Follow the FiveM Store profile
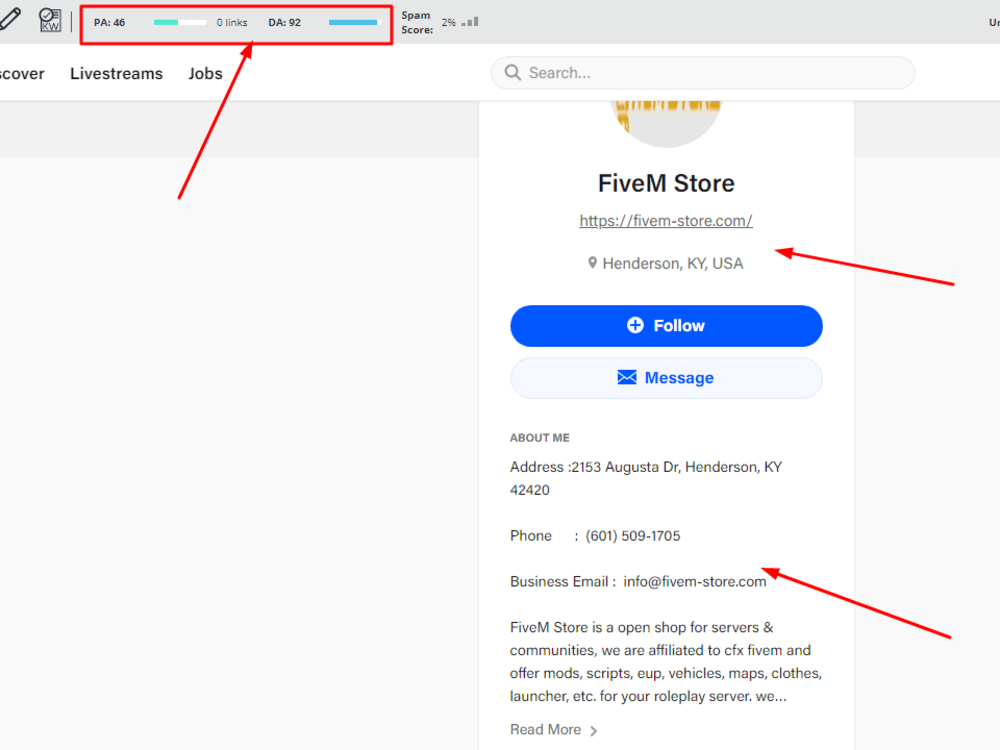 click(x=666, y=326)
